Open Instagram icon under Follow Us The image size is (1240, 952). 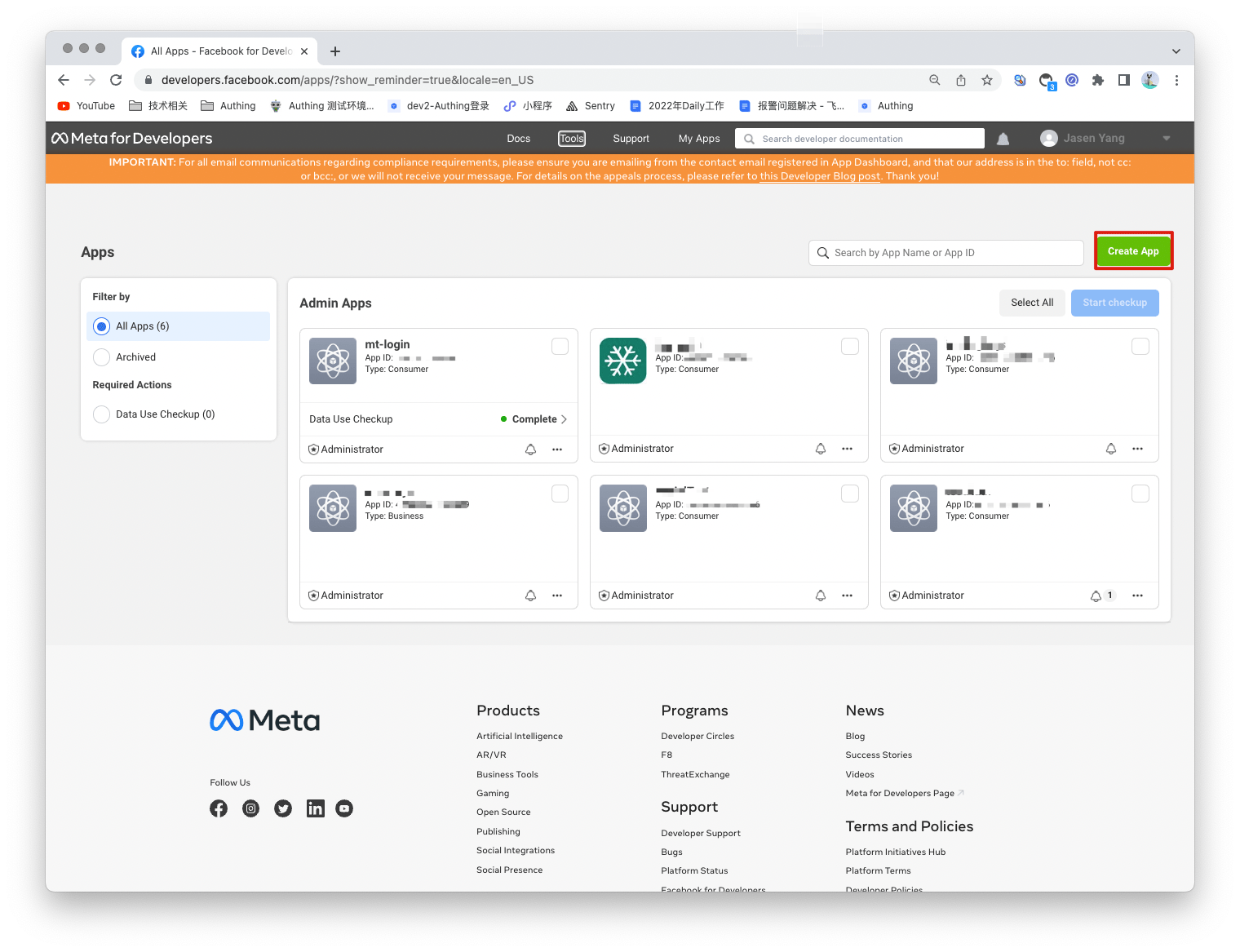click(251, 808)
